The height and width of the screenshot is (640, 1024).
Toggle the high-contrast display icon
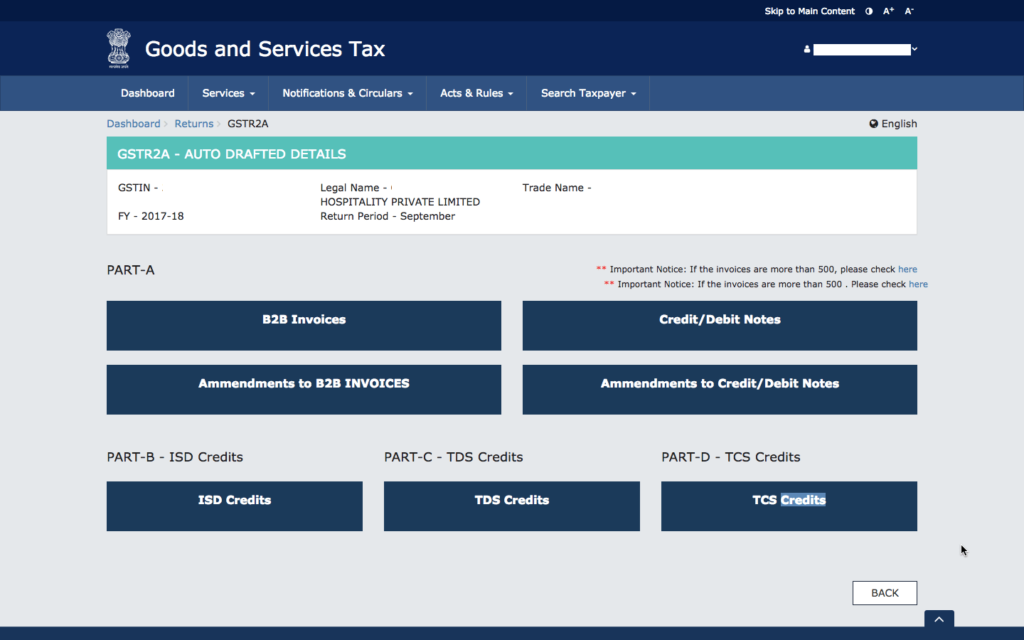point(869,10)
